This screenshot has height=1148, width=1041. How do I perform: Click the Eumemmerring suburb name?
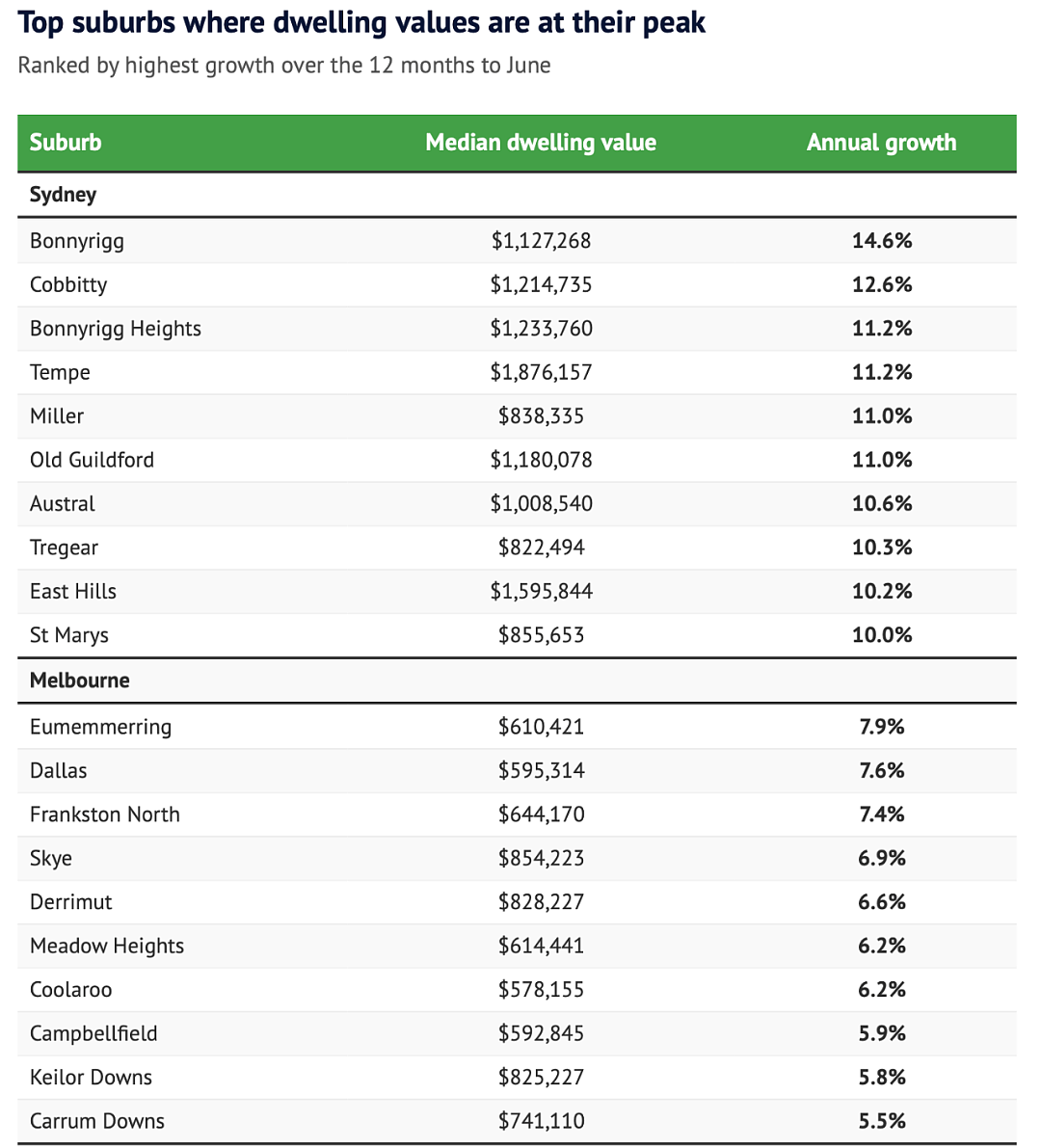tap(100, 726)
